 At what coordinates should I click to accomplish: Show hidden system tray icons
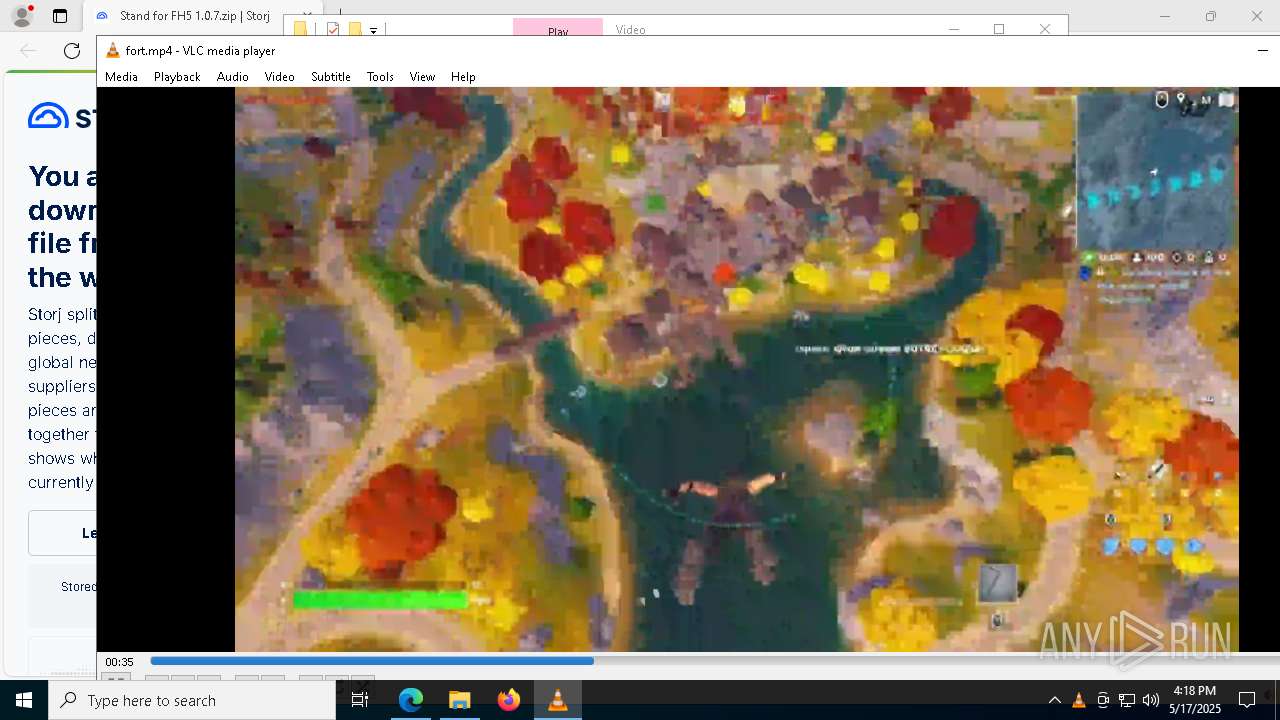coord(1054,700)
